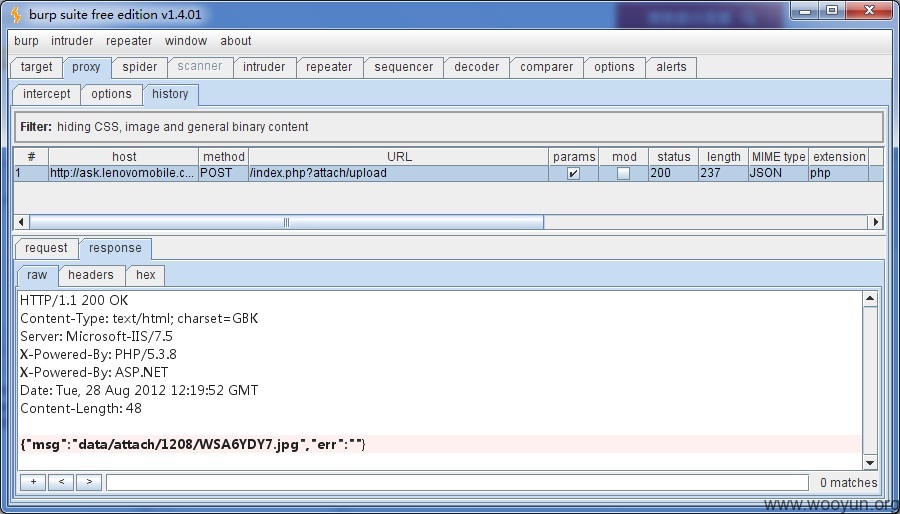The width and height of the screenshot is (900, 514).
Task: Sort by length column header
Action: [x=723, y=157]
